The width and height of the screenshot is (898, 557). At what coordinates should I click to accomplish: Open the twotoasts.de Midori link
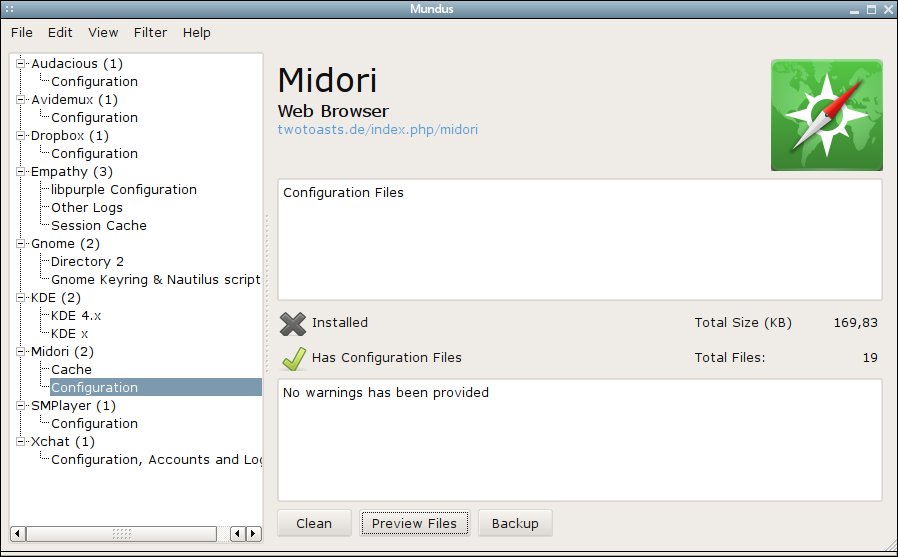click(x=377, y=129)
